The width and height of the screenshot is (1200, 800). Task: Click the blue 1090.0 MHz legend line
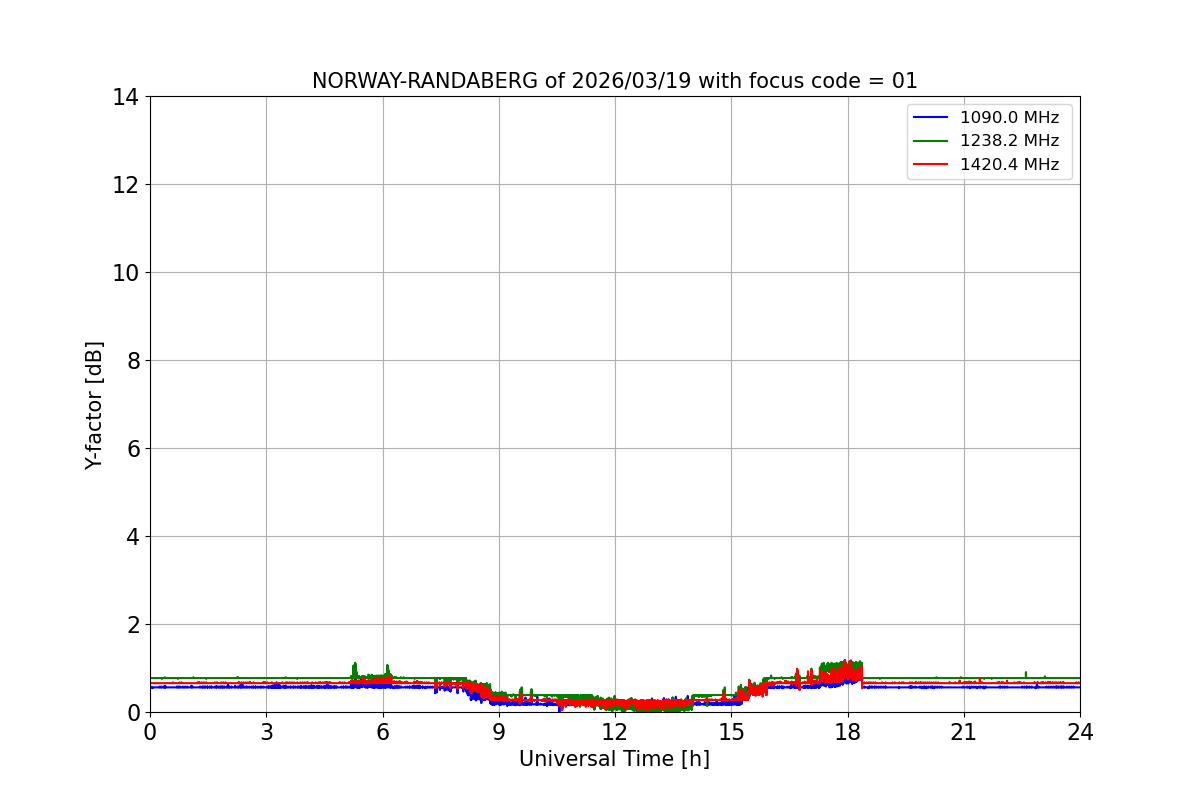coord(931,118)
